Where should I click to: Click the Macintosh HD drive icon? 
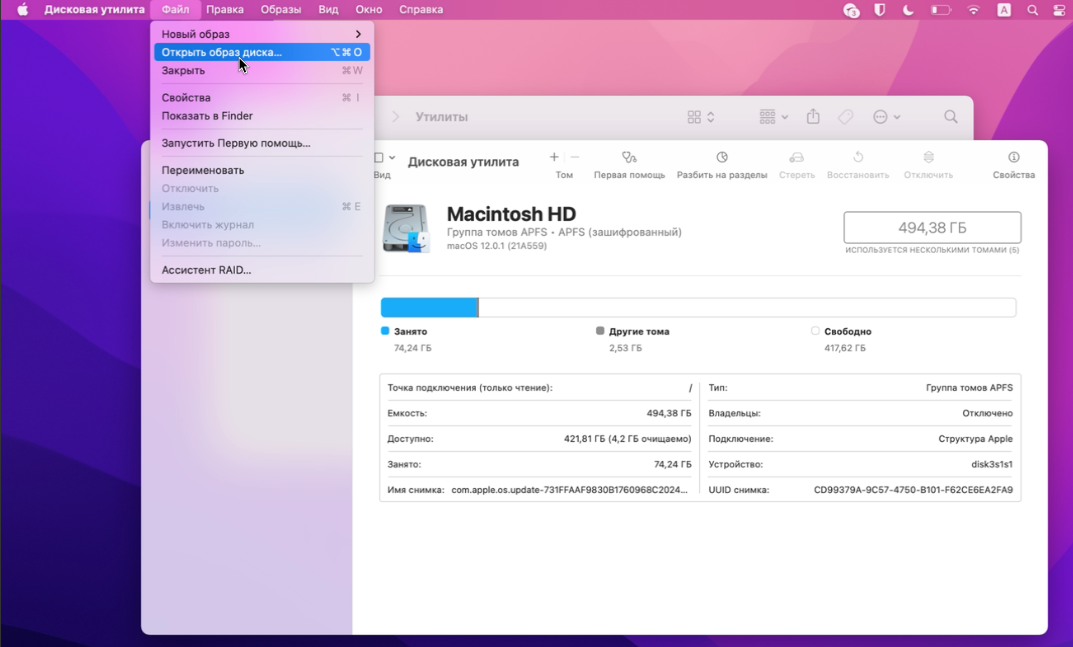tap(406, 228)
